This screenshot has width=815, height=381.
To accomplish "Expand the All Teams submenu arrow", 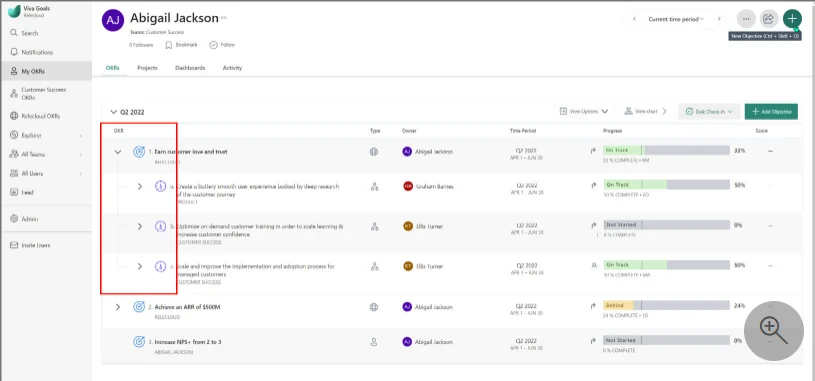I will [81, 155].
